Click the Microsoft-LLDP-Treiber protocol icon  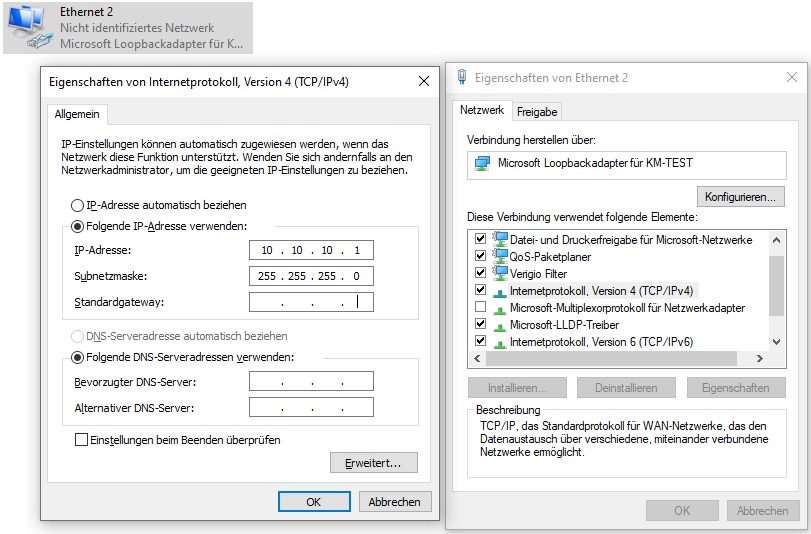coord(500,327)
